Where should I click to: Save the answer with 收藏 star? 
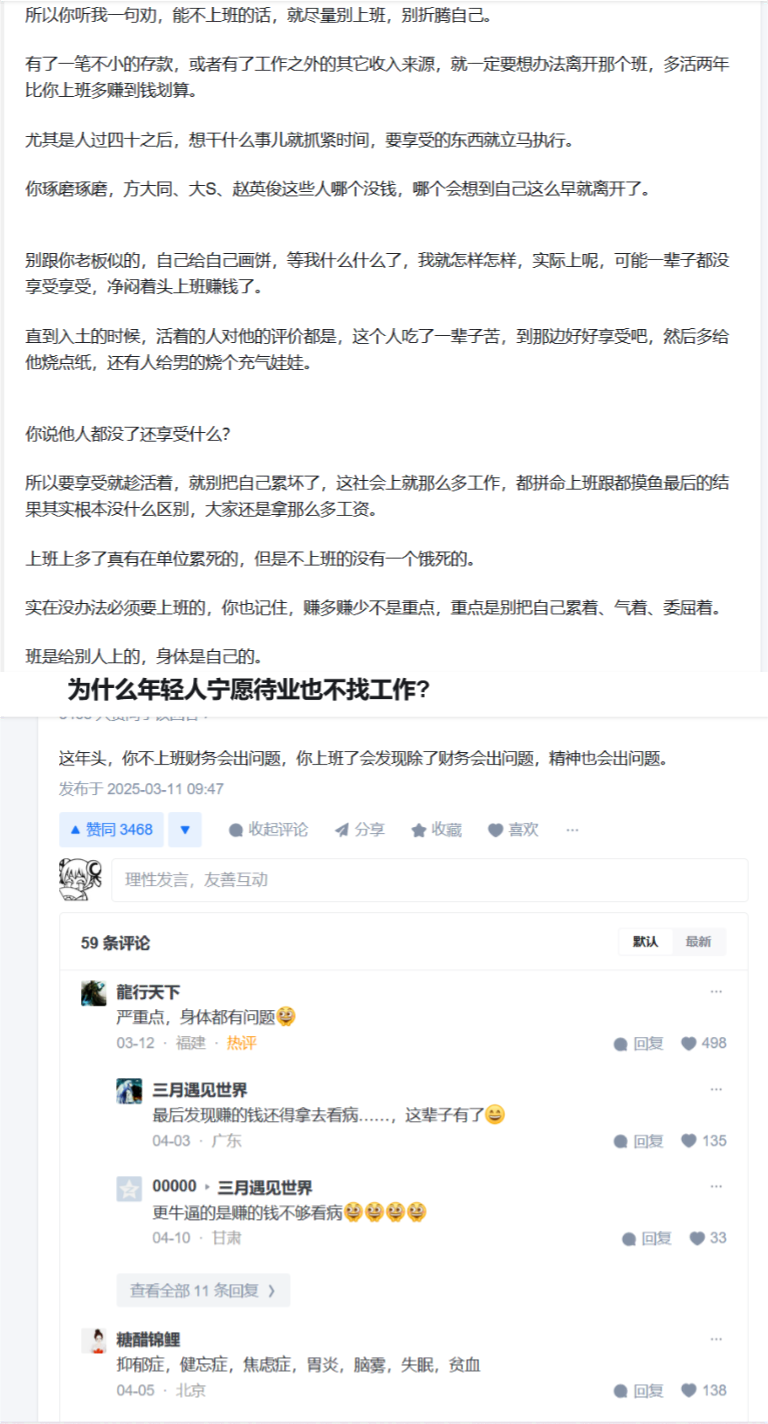coord(436,829)
